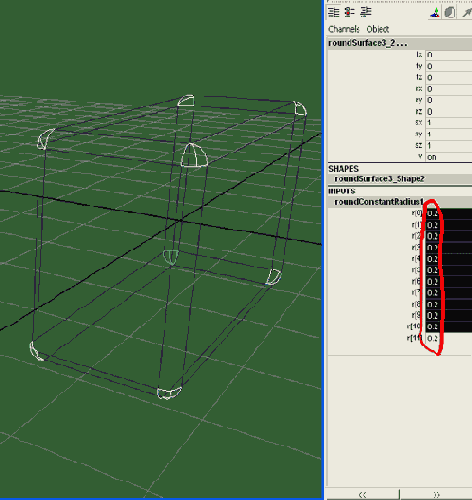Show the Channel Box only layout icon
The height and width of the screenshot is (500, 472).
pos(334,12)
